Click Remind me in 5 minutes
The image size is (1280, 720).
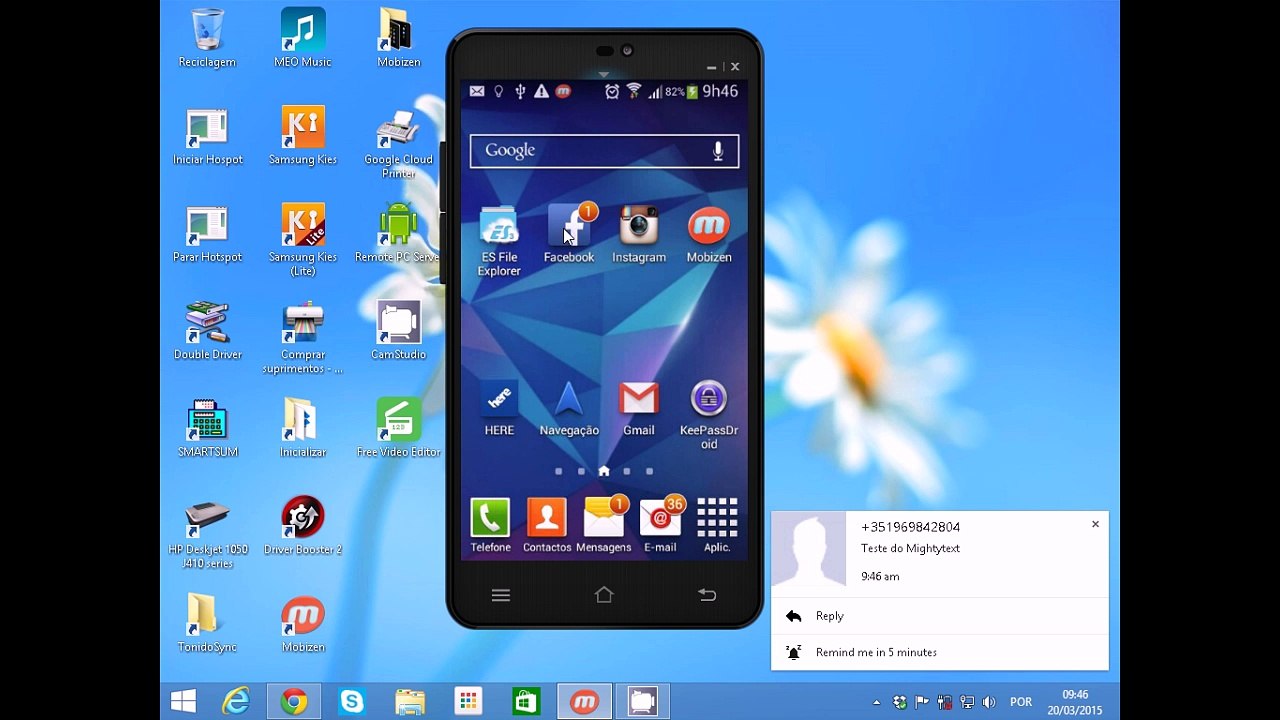pyautogui.click(x=940, y=652)
